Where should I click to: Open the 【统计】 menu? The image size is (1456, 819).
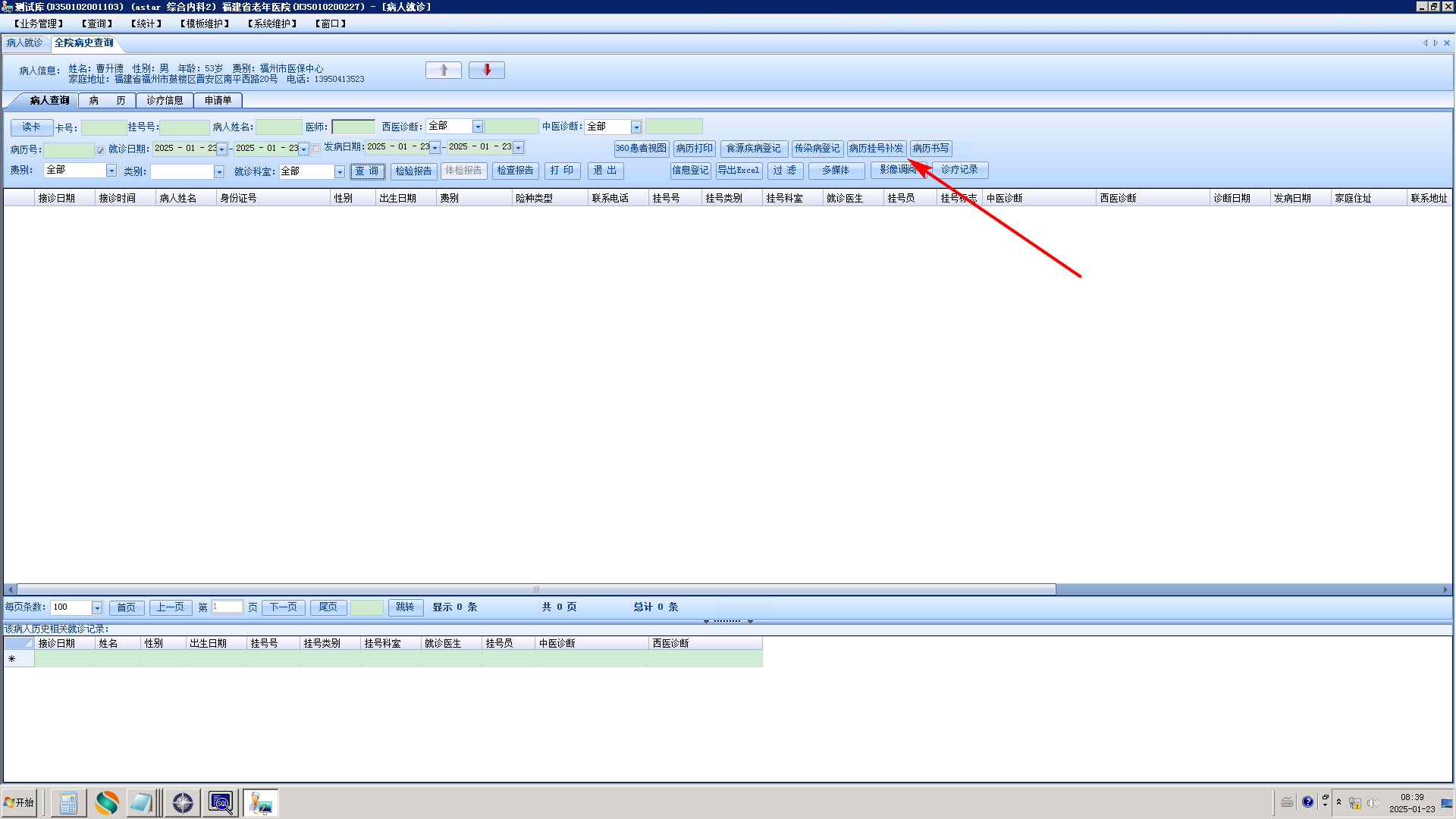tap(146, 24)
